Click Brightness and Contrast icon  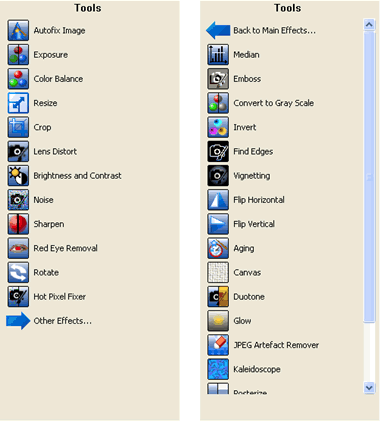pos(18,176)
